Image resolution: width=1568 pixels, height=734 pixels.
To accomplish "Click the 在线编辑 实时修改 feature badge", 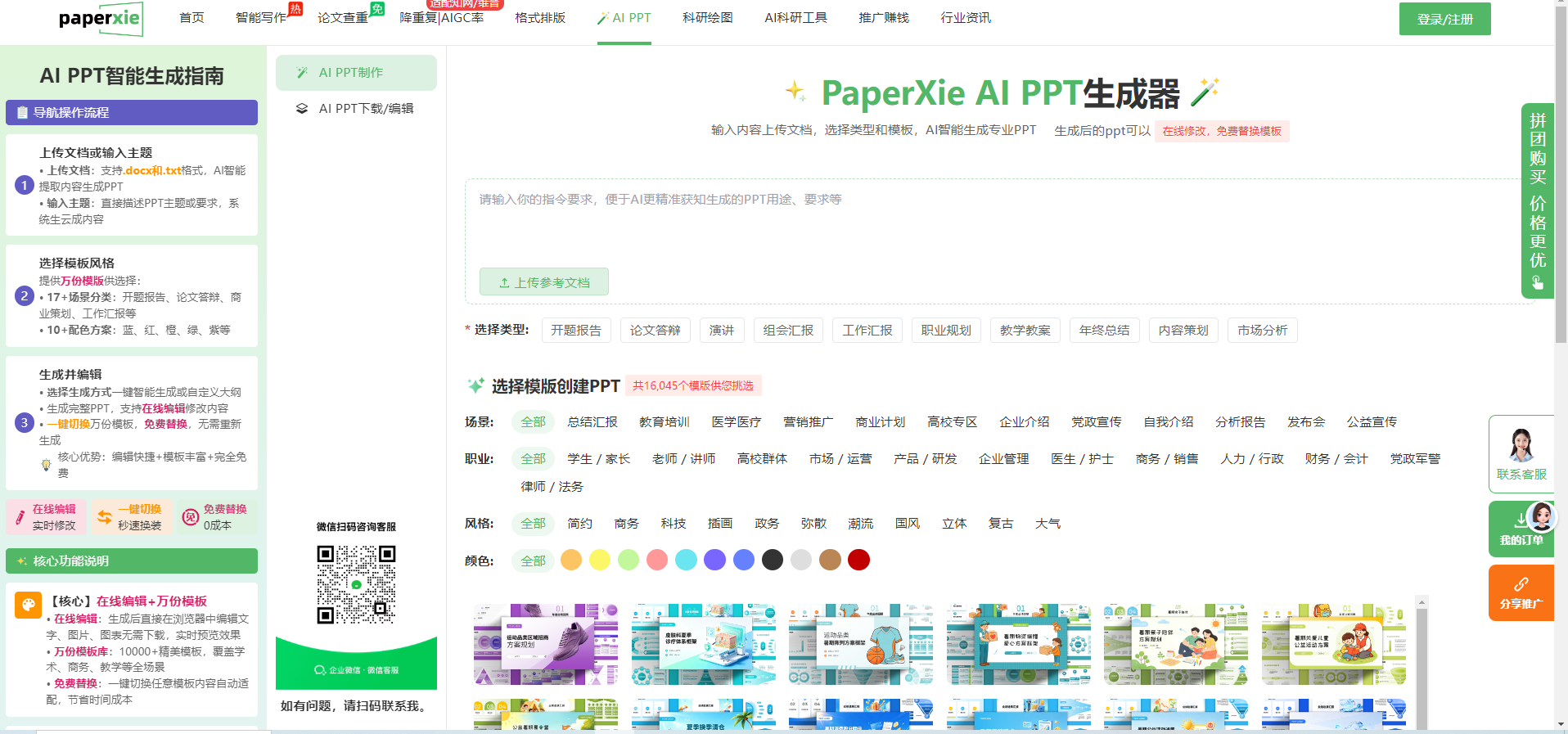I will coord(47,517).
